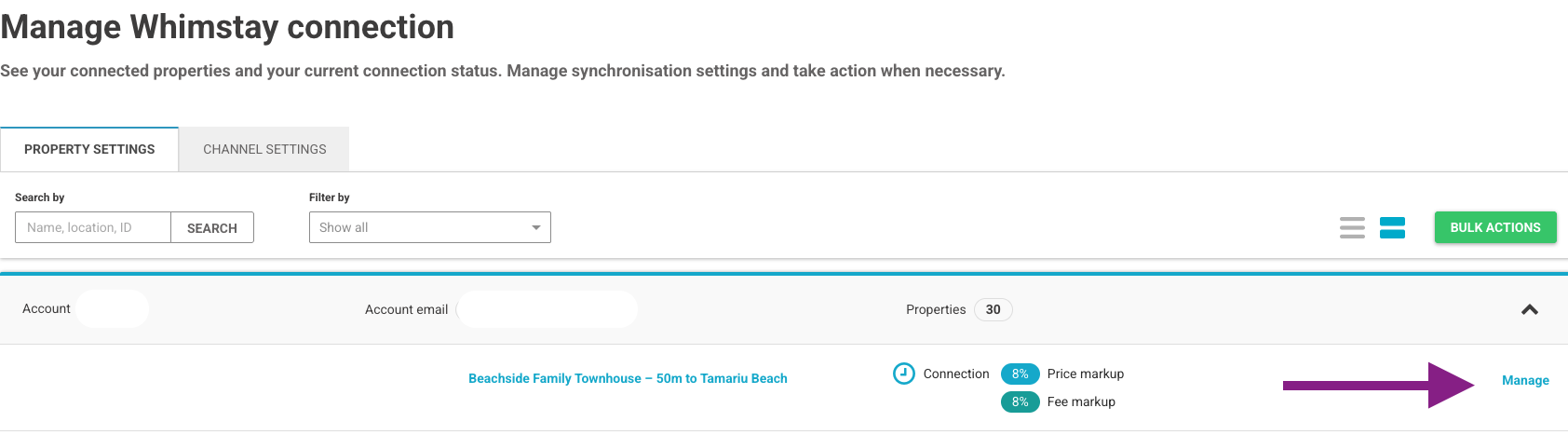1568x435 pixels.
Task: Click the 8% Price markup badge
Action: click(x=1020, y=374)
